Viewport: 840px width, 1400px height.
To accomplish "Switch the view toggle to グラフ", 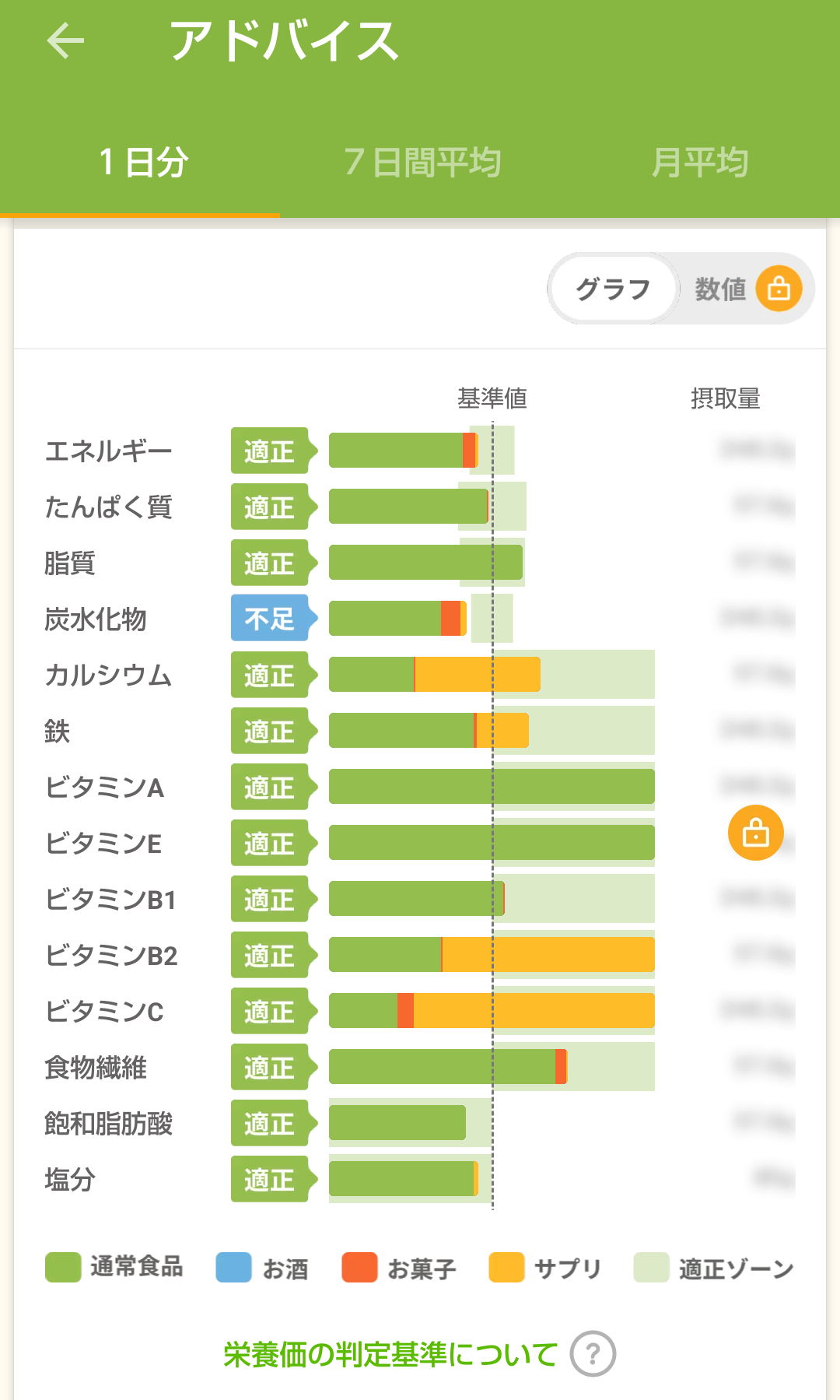I will click(x=613, y=289).
